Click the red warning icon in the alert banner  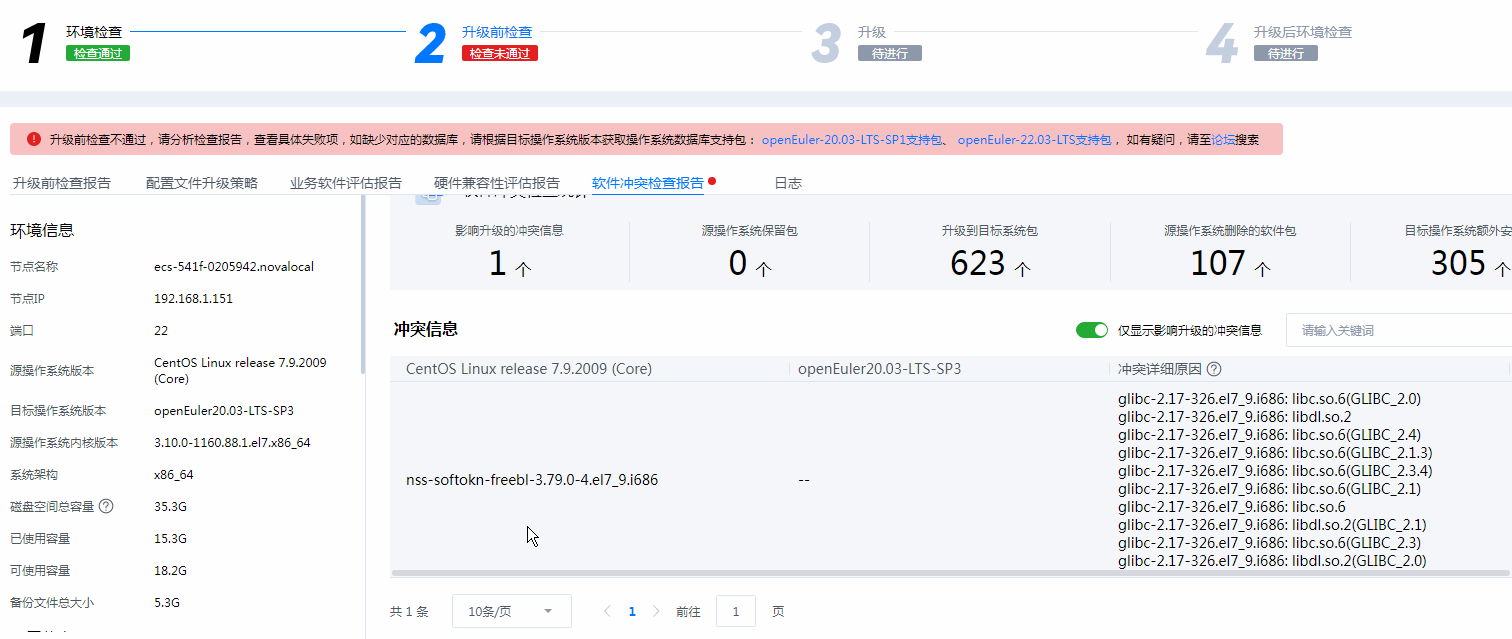pos(34,139)
